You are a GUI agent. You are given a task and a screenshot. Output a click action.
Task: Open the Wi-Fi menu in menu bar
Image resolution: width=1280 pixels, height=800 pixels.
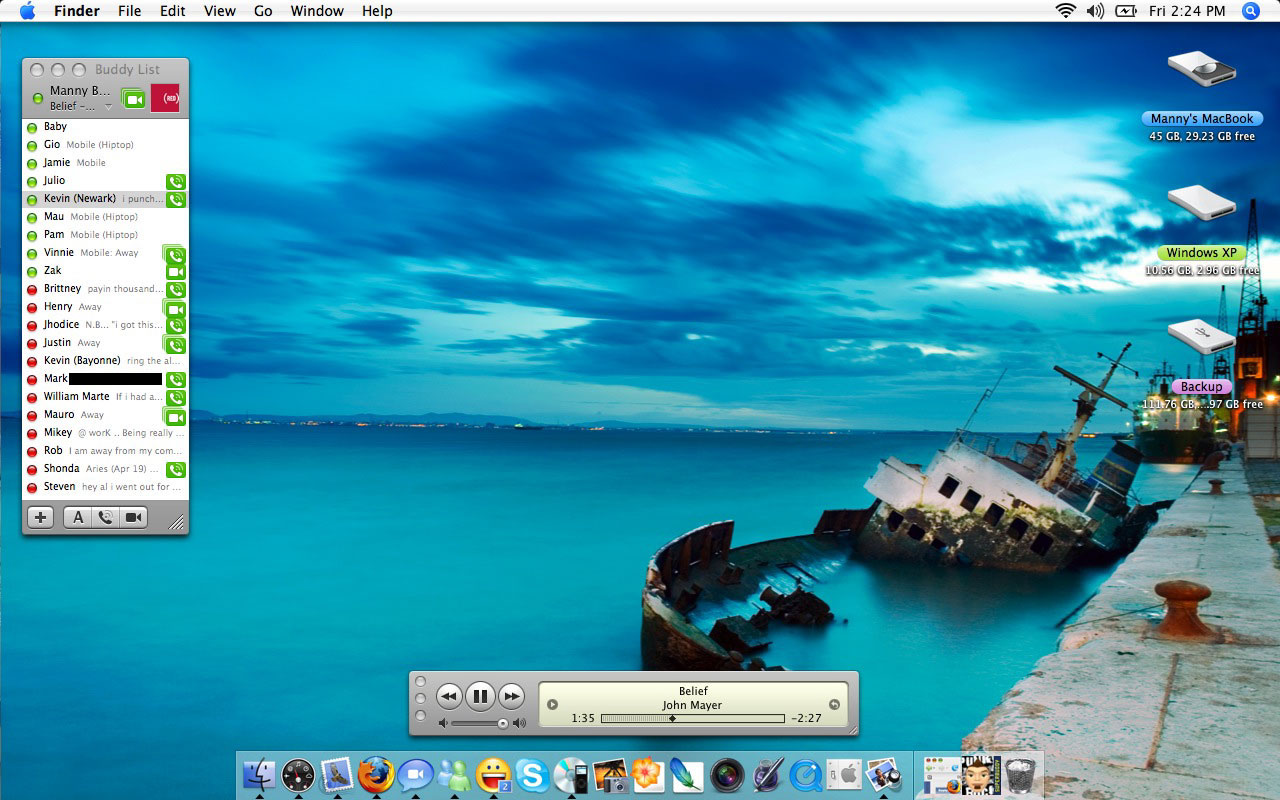(1065, 11)
